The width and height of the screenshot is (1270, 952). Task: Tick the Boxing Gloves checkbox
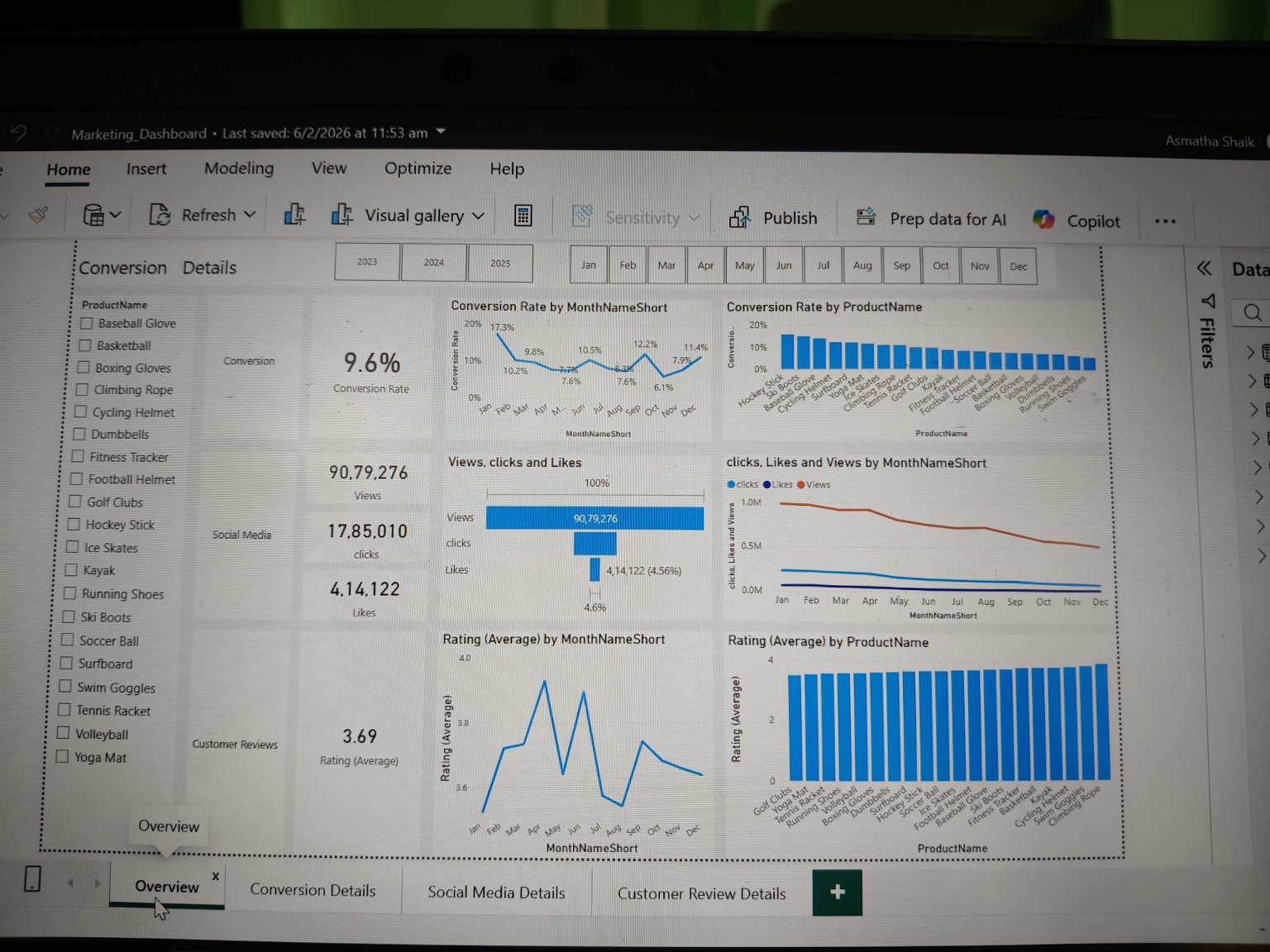[84, 367]
